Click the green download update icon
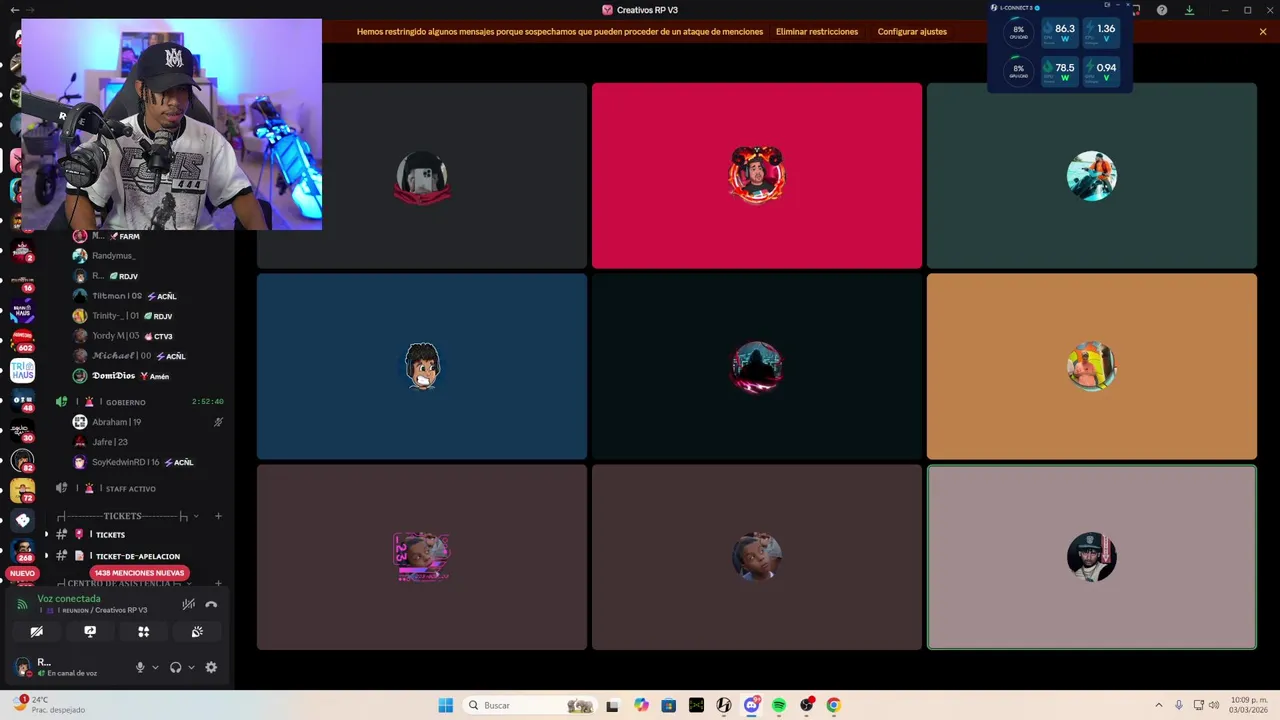1280x720 pixels. (x=1189, y=10)
